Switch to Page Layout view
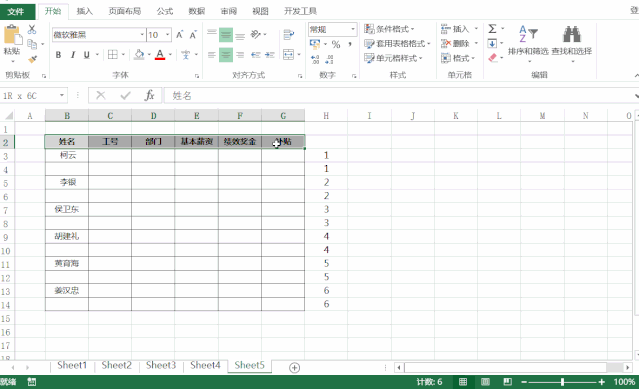Screen dimensions: 639x389 coord(485,382)
